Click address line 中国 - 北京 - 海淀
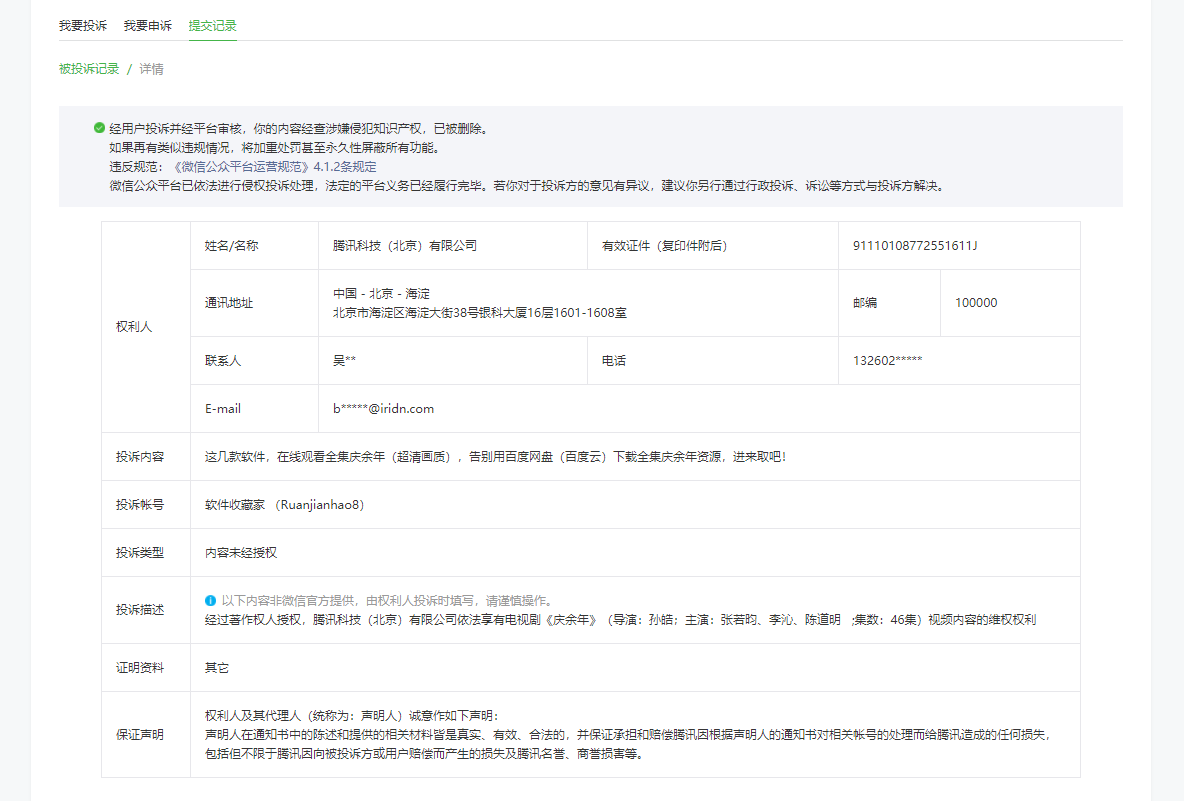1184x801 pixels. coord(381,294)
